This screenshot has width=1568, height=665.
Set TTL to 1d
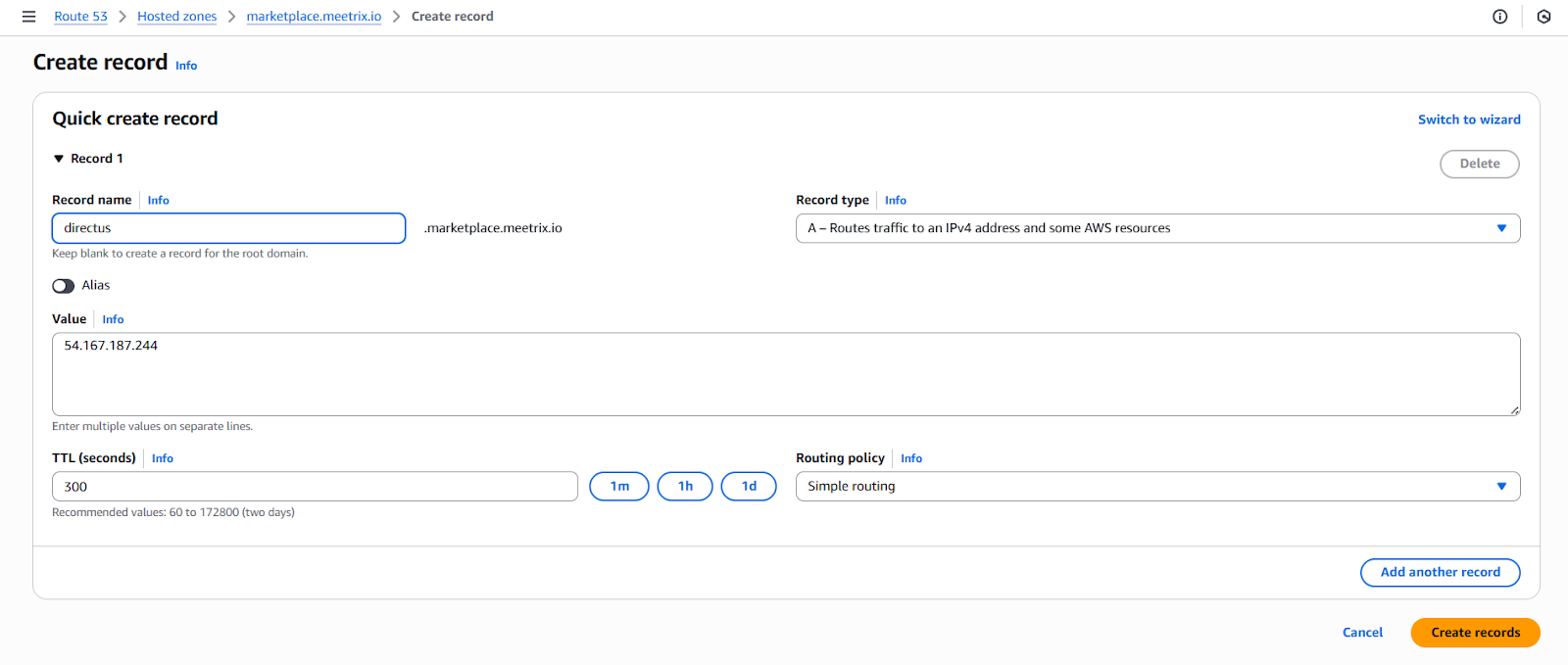[749, 487]
